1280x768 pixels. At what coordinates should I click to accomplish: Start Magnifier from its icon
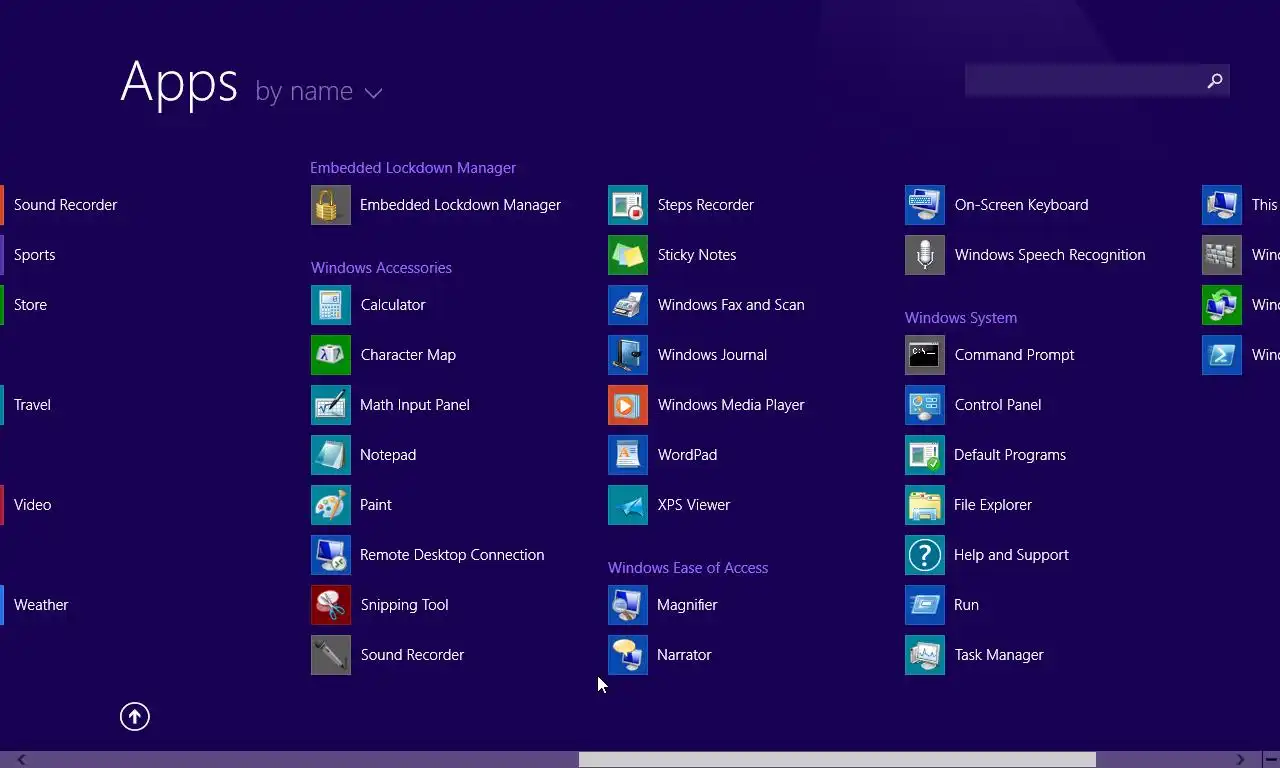(x=628, y=605)
